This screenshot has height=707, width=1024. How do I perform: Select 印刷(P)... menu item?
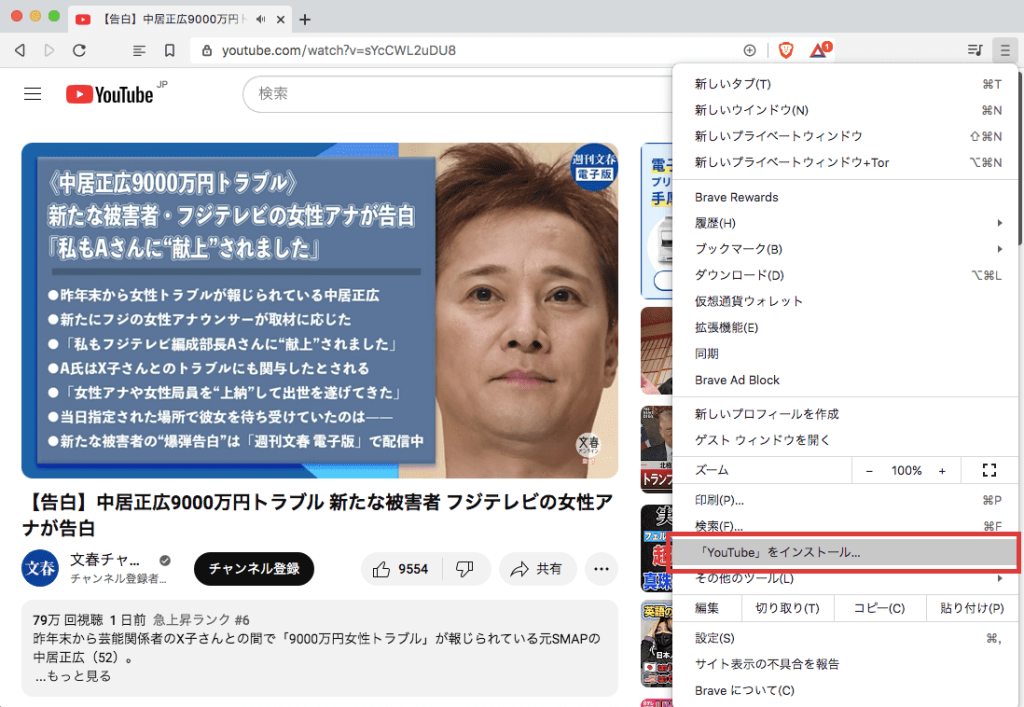[x=846, y=501]
